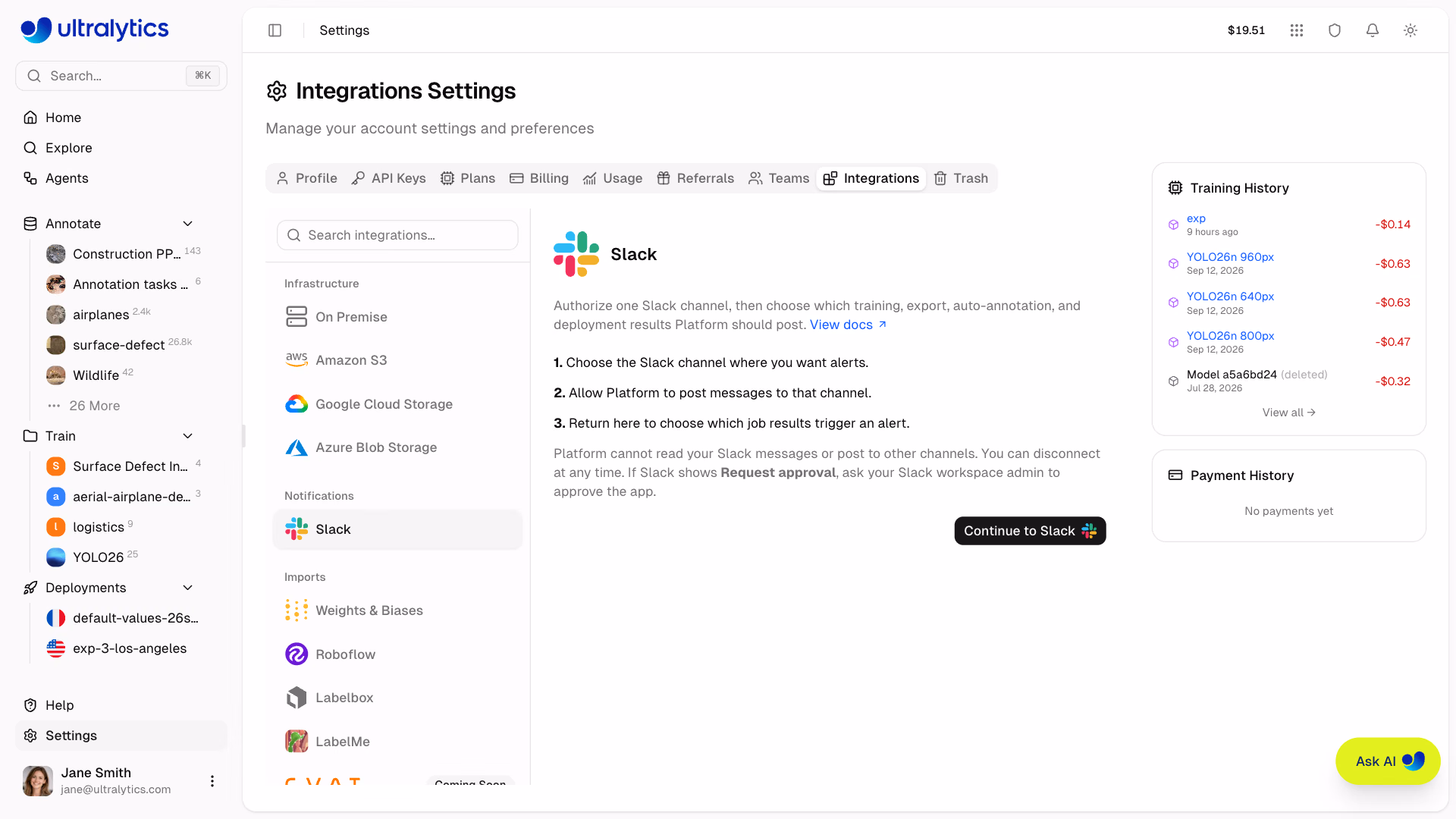This screenshot has width=1456, height=819.
Task: Open the LabelMe import
Action: (397, 742)
